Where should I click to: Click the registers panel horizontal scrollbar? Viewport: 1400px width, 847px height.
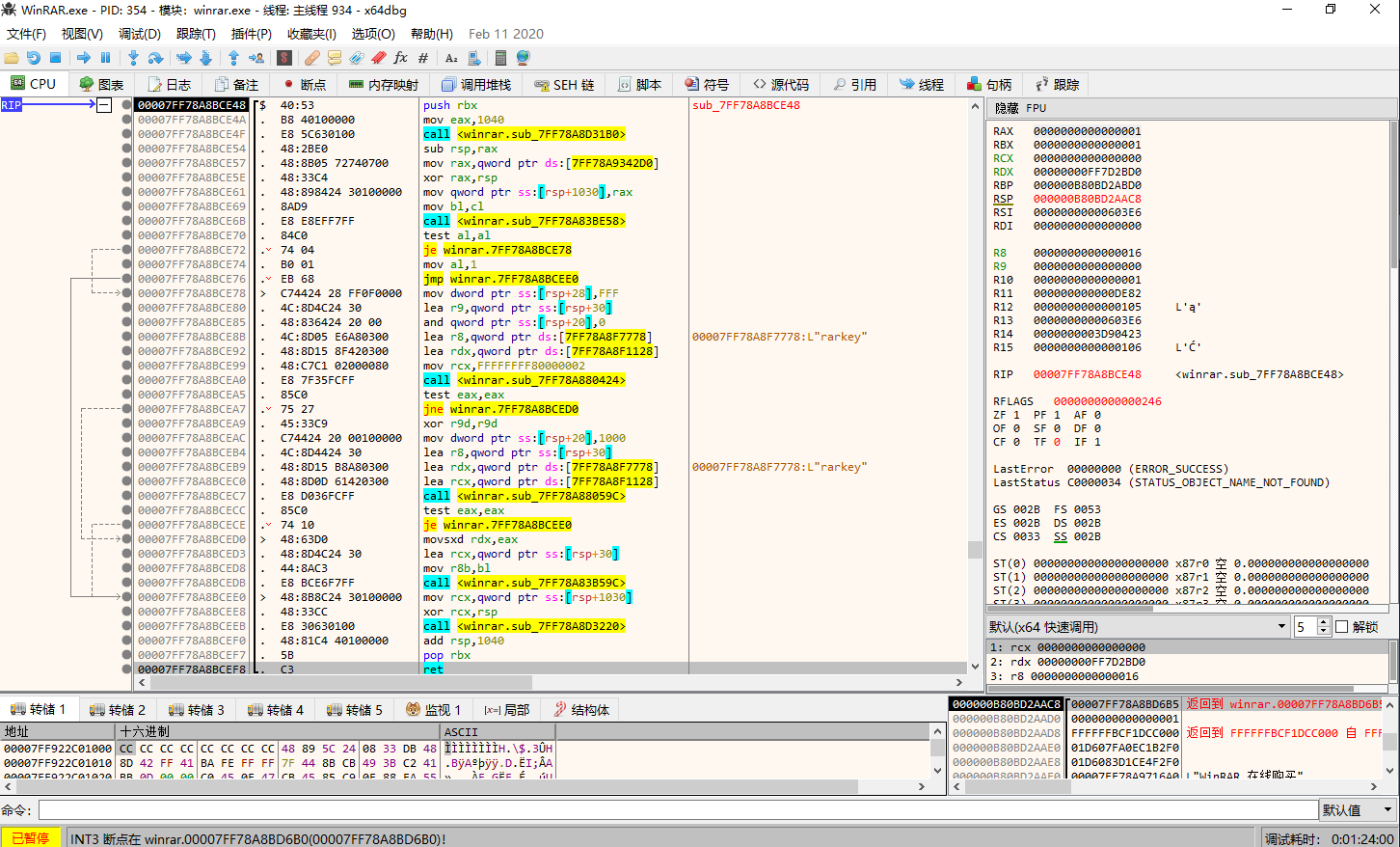tap(1070, 609)
